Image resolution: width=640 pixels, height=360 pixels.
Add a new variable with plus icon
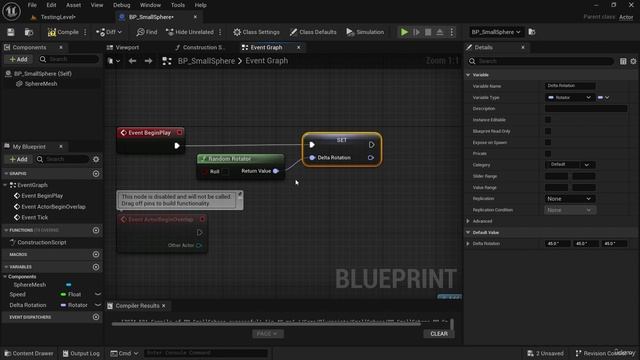pyautogui.click(x=96, y=267)
